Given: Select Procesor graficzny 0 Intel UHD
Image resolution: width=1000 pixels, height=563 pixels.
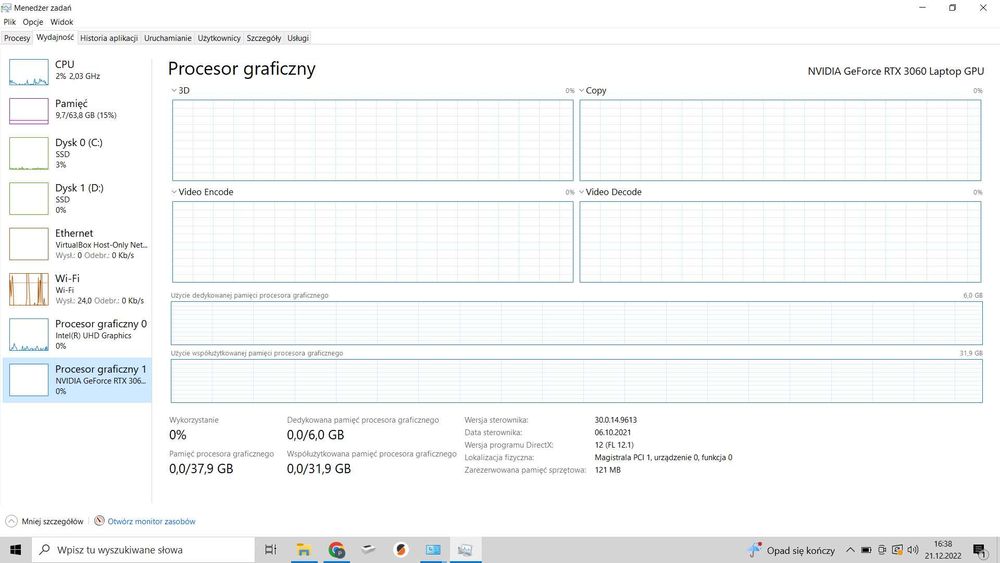Looking at the screenshot, I should pyautogui.click(x=77, y=335).
